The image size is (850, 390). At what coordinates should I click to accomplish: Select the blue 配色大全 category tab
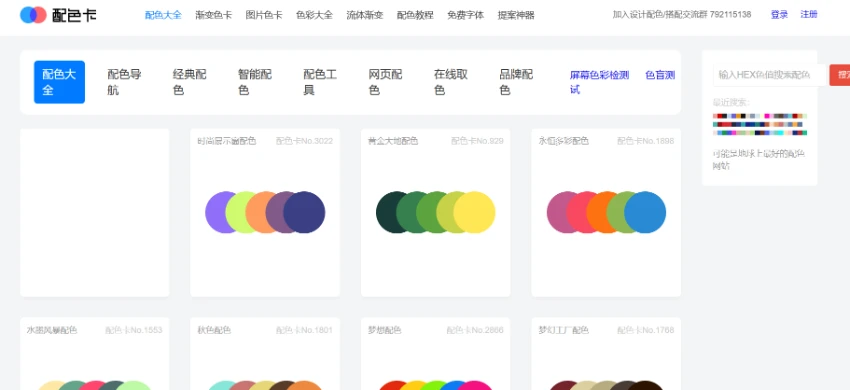60,82
